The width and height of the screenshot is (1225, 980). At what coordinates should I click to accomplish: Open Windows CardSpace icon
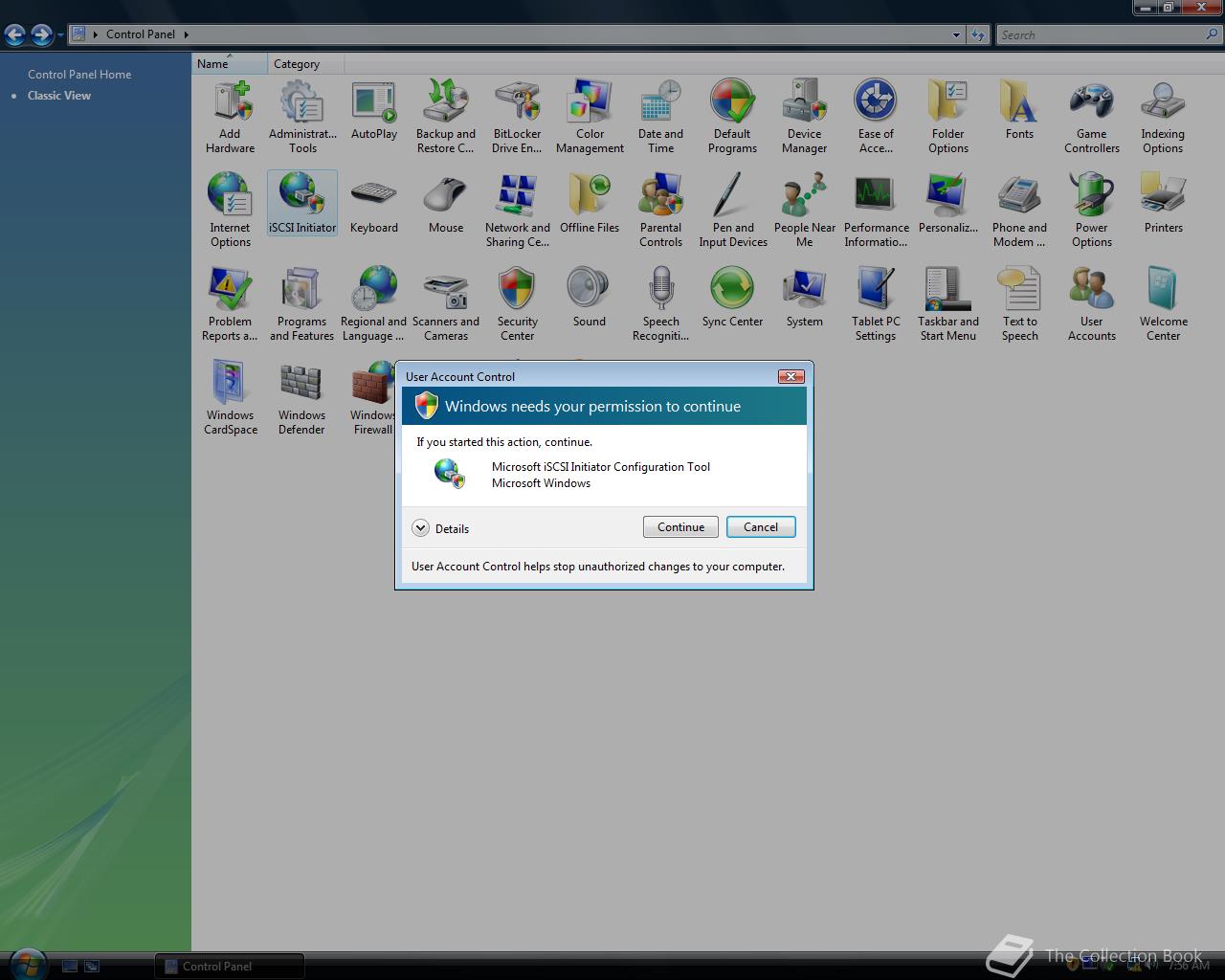point(231,398)
